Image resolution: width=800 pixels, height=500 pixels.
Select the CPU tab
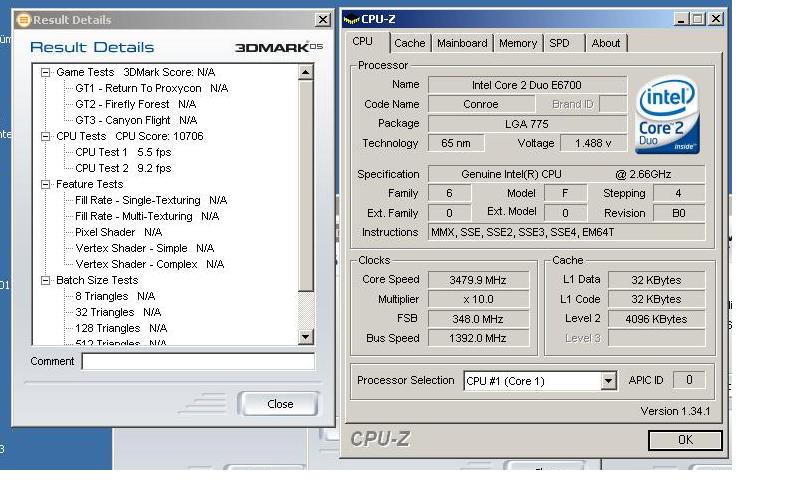coord(363,41)
